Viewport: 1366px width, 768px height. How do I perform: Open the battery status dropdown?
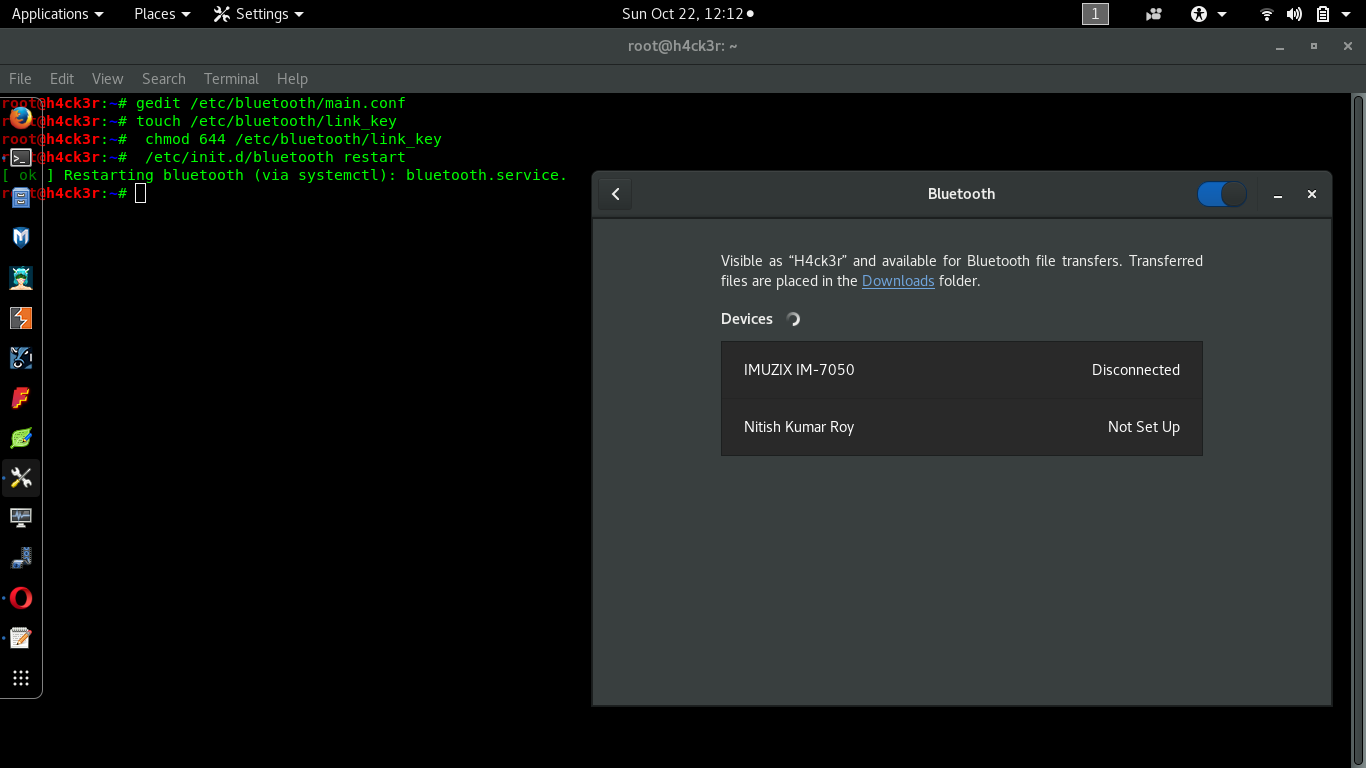click(x=1322, y=14)
